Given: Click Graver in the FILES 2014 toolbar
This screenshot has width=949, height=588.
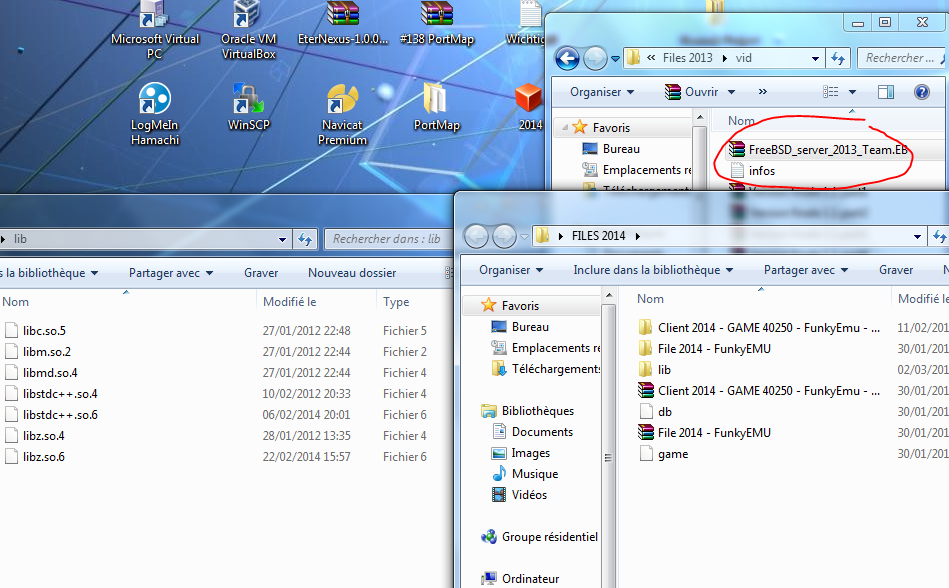Looking at the screenshot, I should (x=896, y=270).
